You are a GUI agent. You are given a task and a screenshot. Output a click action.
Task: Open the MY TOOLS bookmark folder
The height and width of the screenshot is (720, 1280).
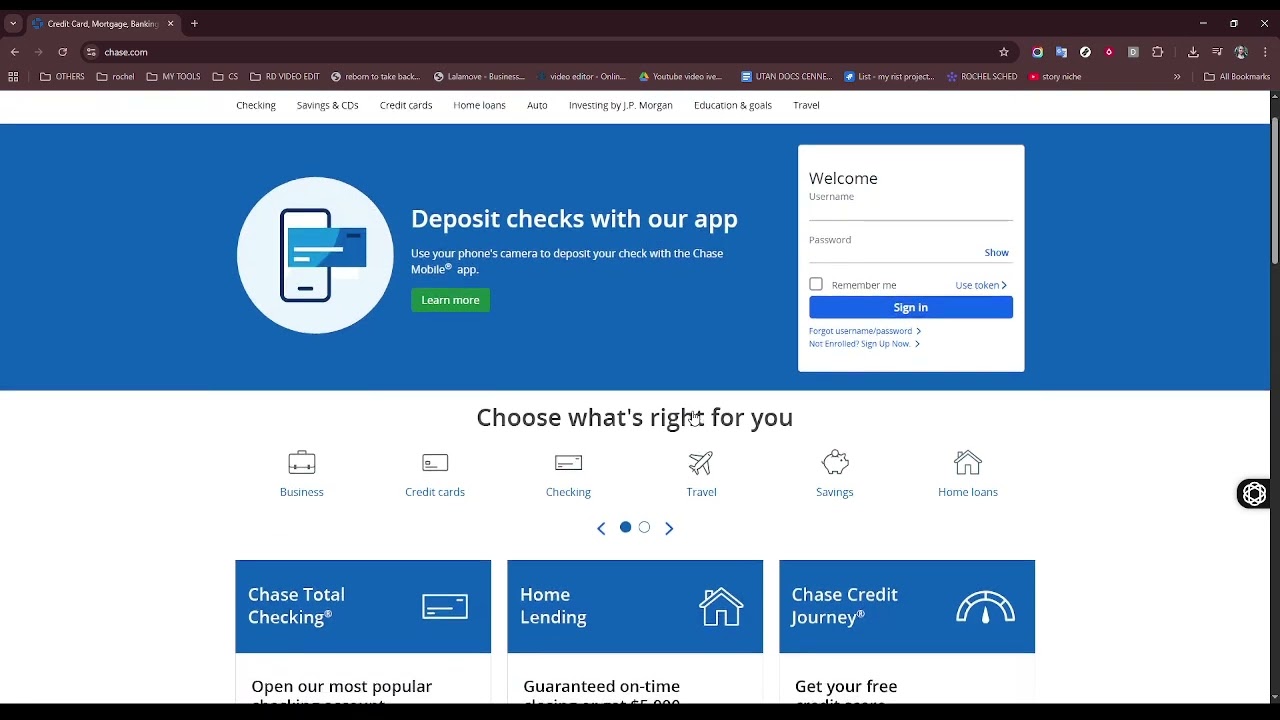pos(173,77)
